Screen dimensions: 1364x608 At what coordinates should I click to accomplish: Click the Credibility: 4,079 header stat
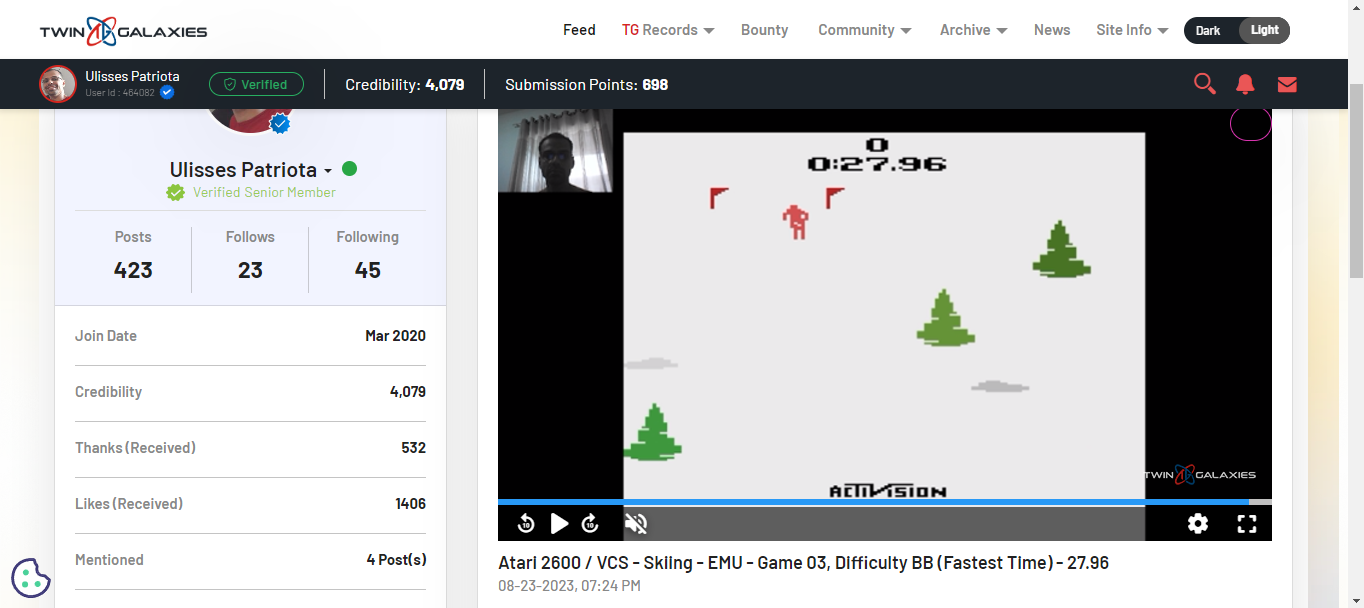click(x=405, y=84)
